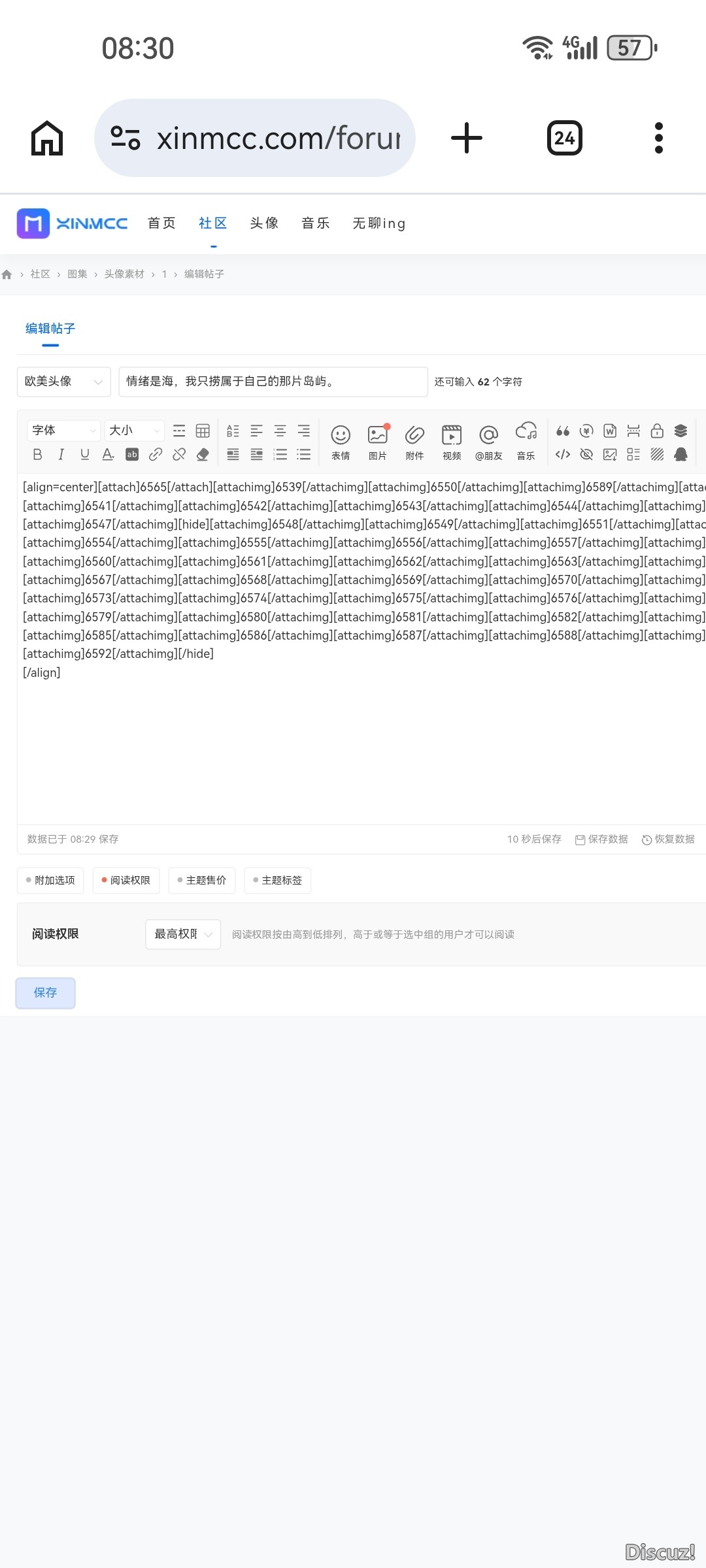Tap the browser address bar
This screenshot has width=706, height=1568.
tap(255, 138)
